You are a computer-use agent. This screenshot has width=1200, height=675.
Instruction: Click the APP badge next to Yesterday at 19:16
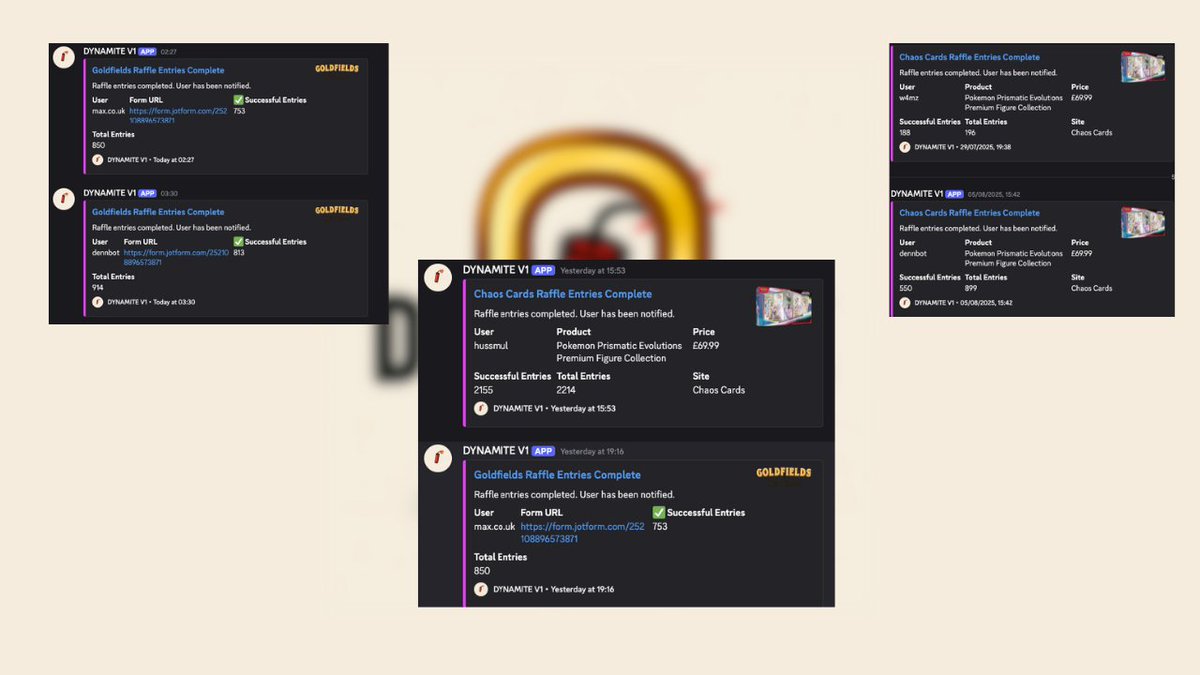(543, 451)
